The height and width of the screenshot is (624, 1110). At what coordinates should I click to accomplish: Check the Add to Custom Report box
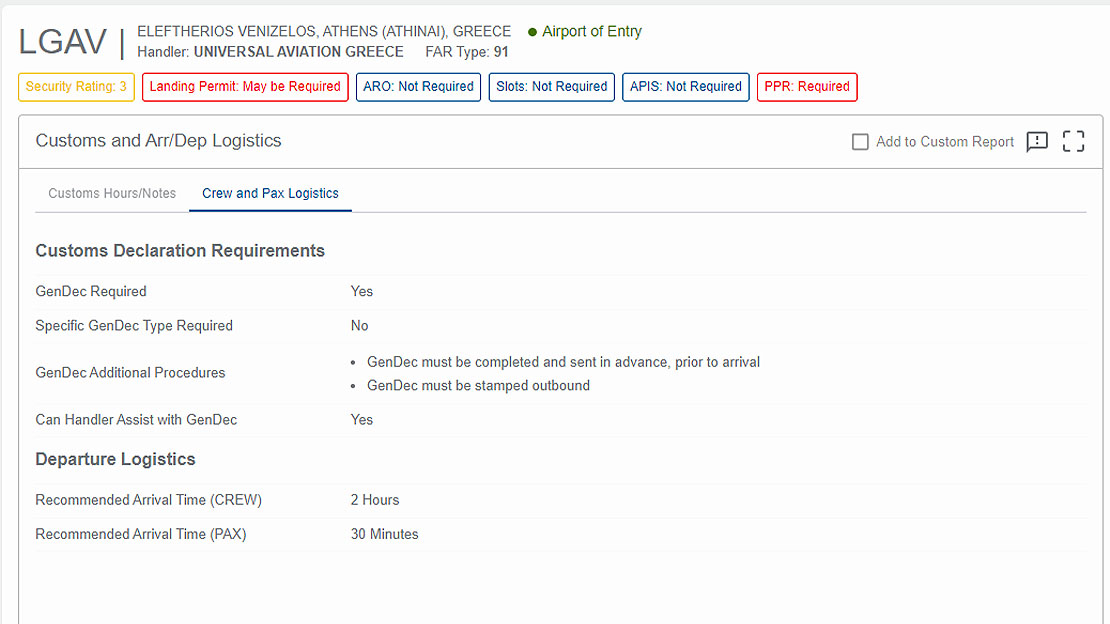(860, 142)
